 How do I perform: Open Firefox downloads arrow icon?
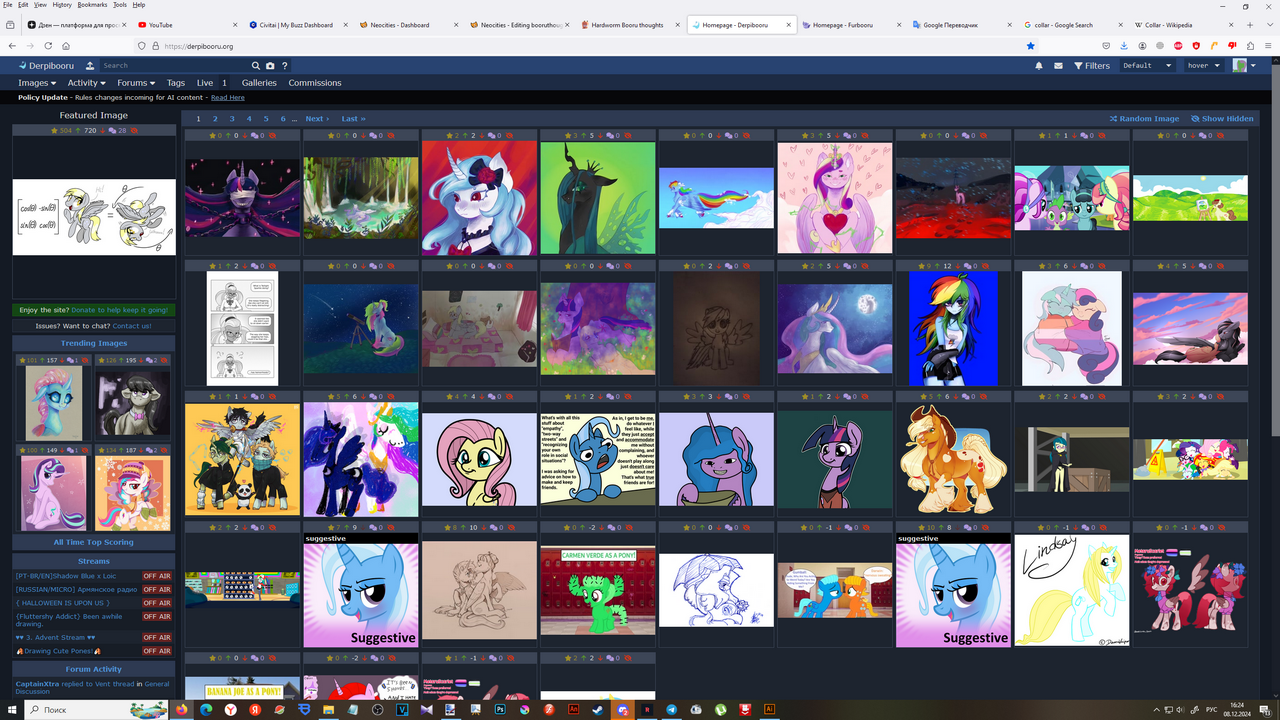tap(1124, 46)
